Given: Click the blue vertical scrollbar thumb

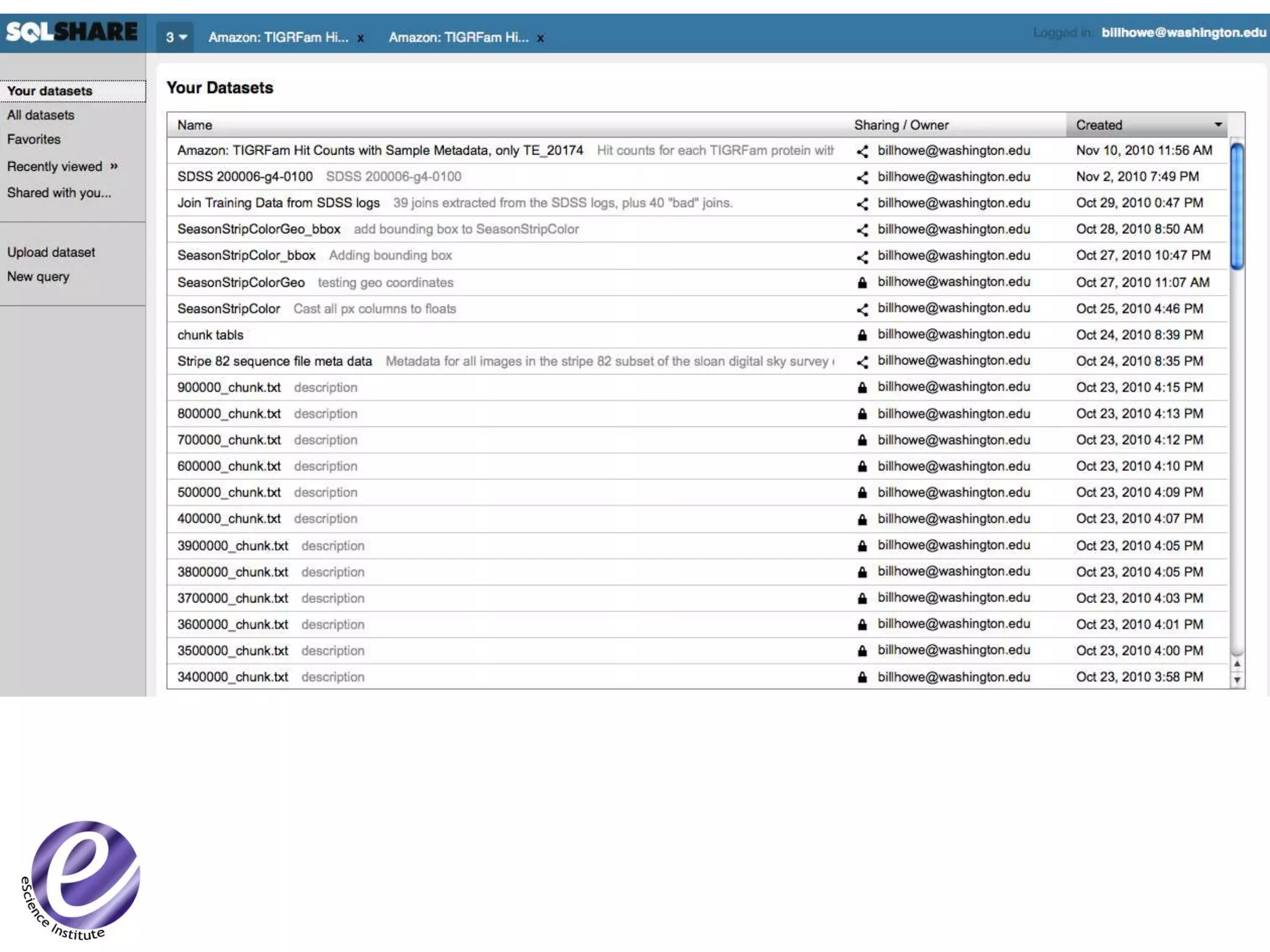Looking at the screenshot, I should pos(1237,206).
